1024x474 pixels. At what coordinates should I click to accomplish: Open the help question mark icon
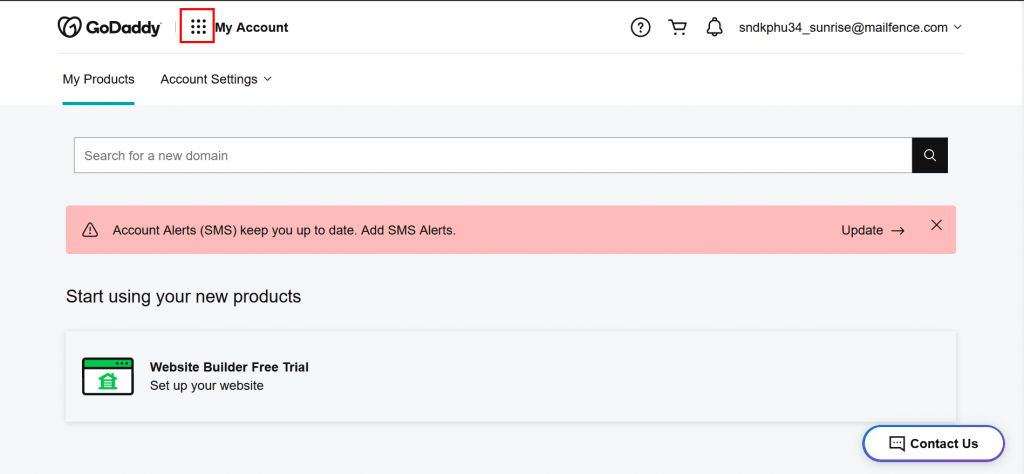click(640, 27)
